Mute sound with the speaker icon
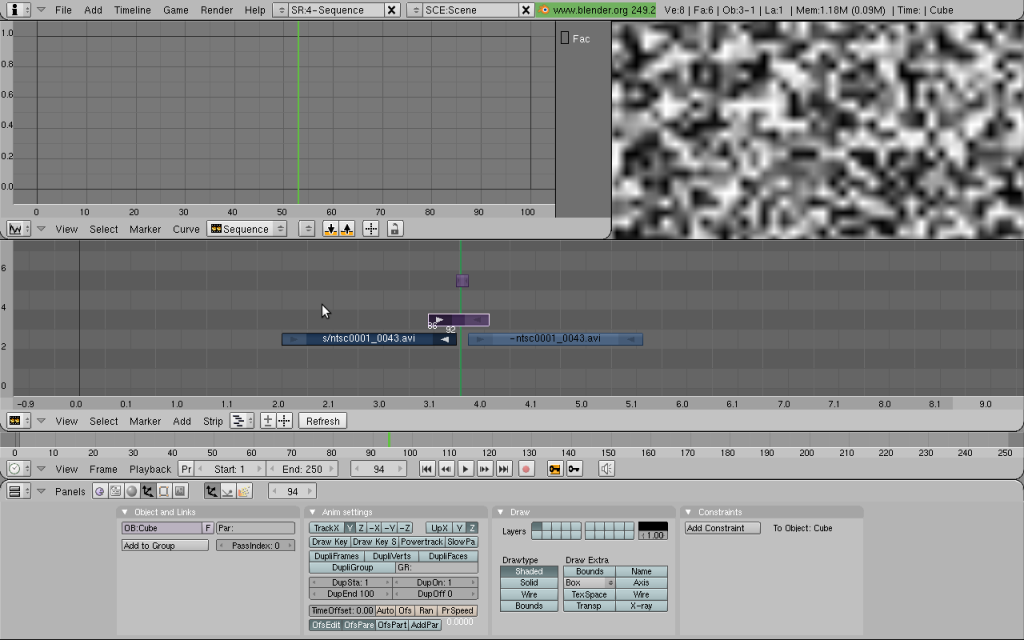 tap(604, 469)
